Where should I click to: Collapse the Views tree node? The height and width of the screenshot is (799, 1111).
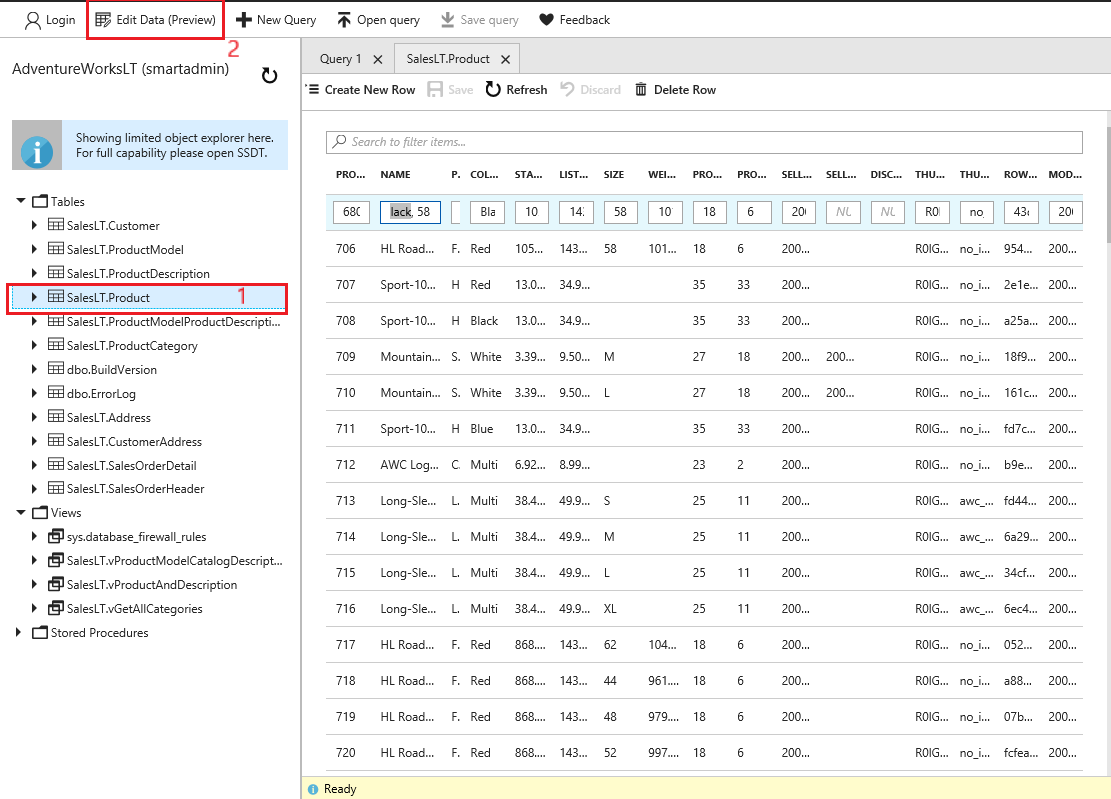(21, 513)
